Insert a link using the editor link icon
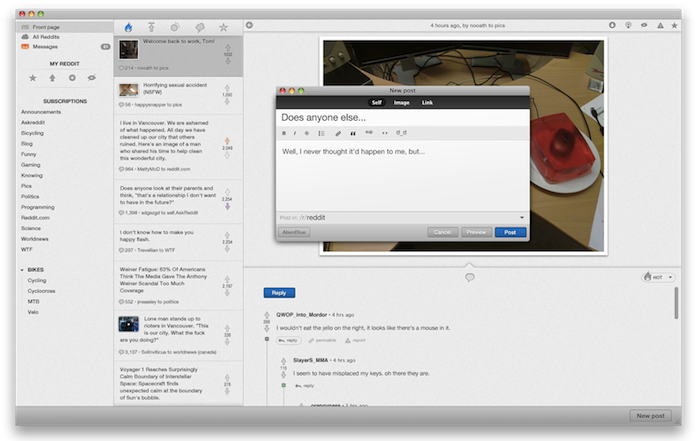Image resolution: width=696 pixels, height=441 pixels. click(x=338, y=132)
